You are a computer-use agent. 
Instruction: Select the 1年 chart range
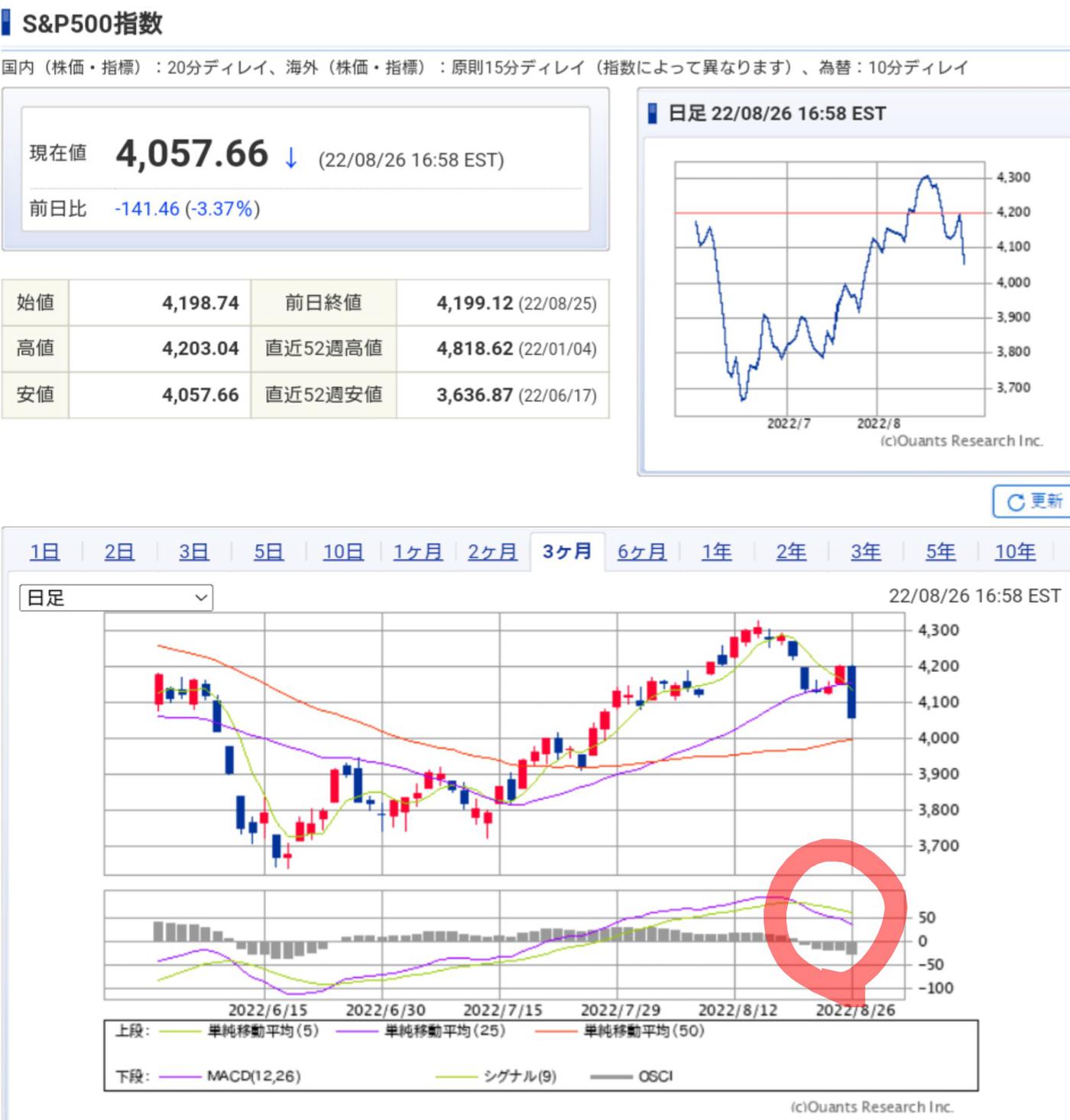pos(716,551)
